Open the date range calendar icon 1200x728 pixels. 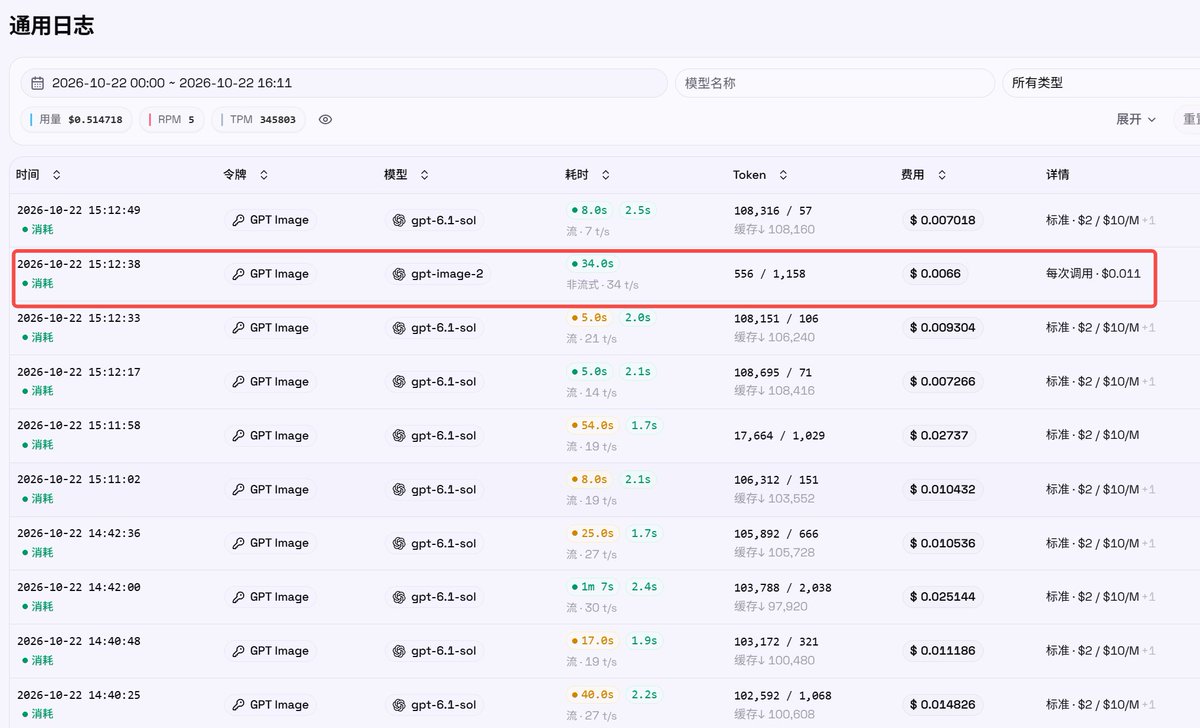(x=38, y=83)
